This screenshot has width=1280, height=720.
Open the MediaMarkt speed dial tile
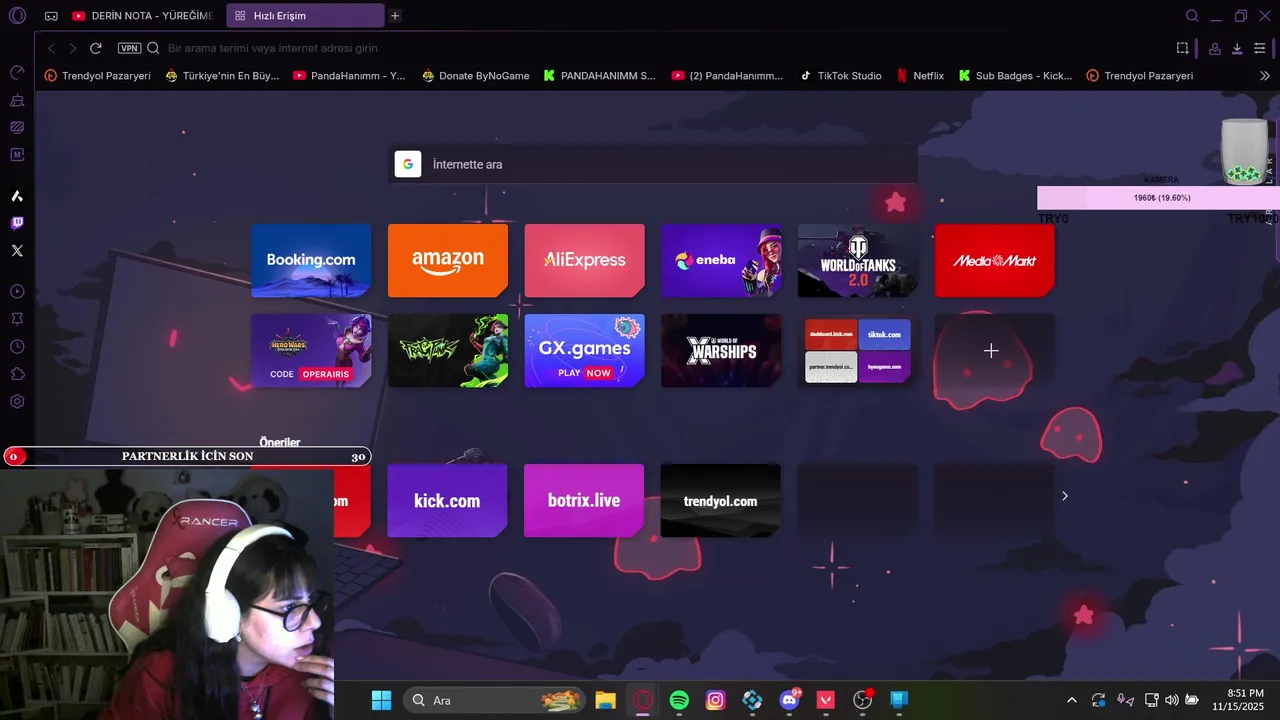994,260
